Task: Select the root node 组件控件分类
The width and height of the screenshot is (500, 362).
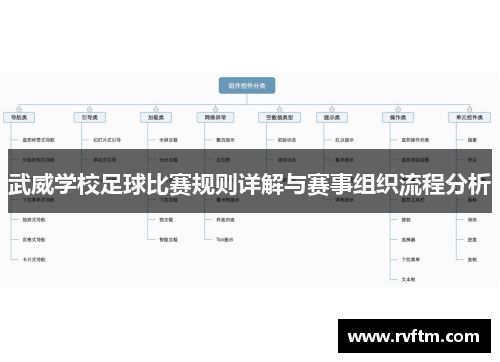Action: [x=247, y=86]
